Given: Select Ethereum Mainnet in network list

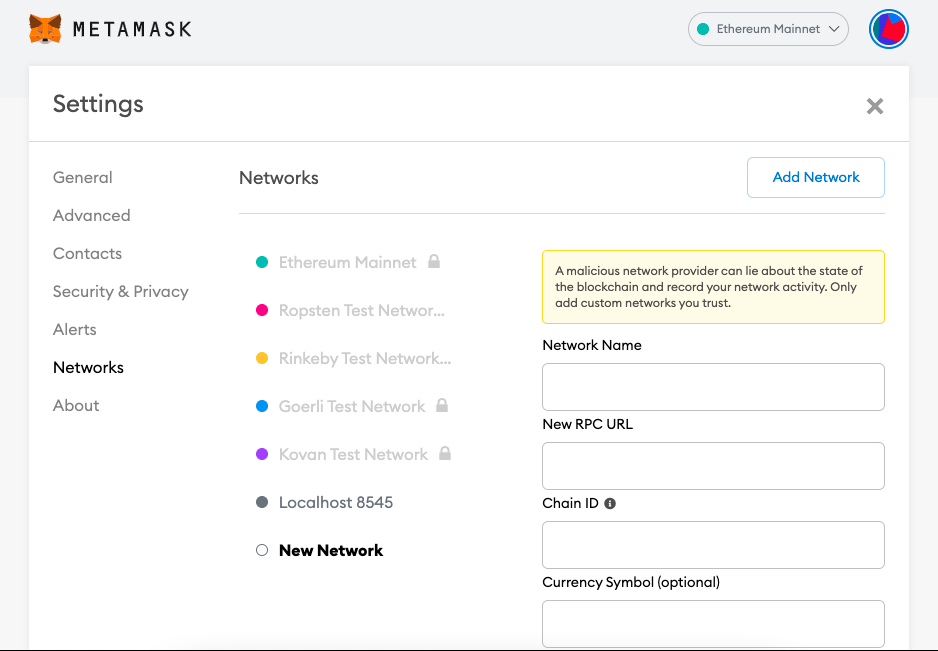Looking at the screenshot, I should click(x=347, y=262).
